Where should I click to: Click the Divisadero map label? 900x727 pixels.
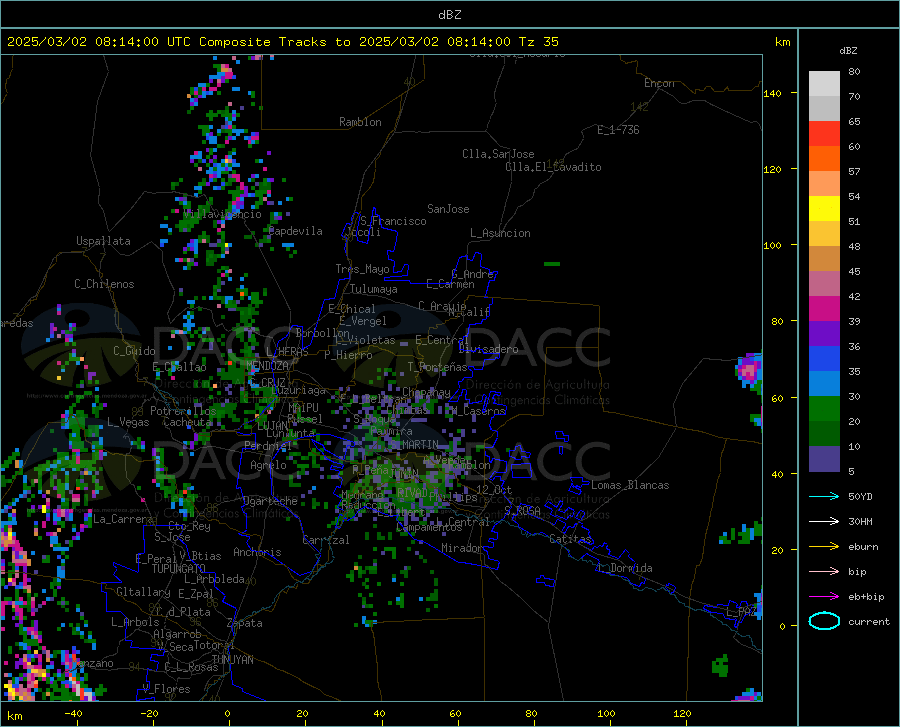click(x=488, y=349)
